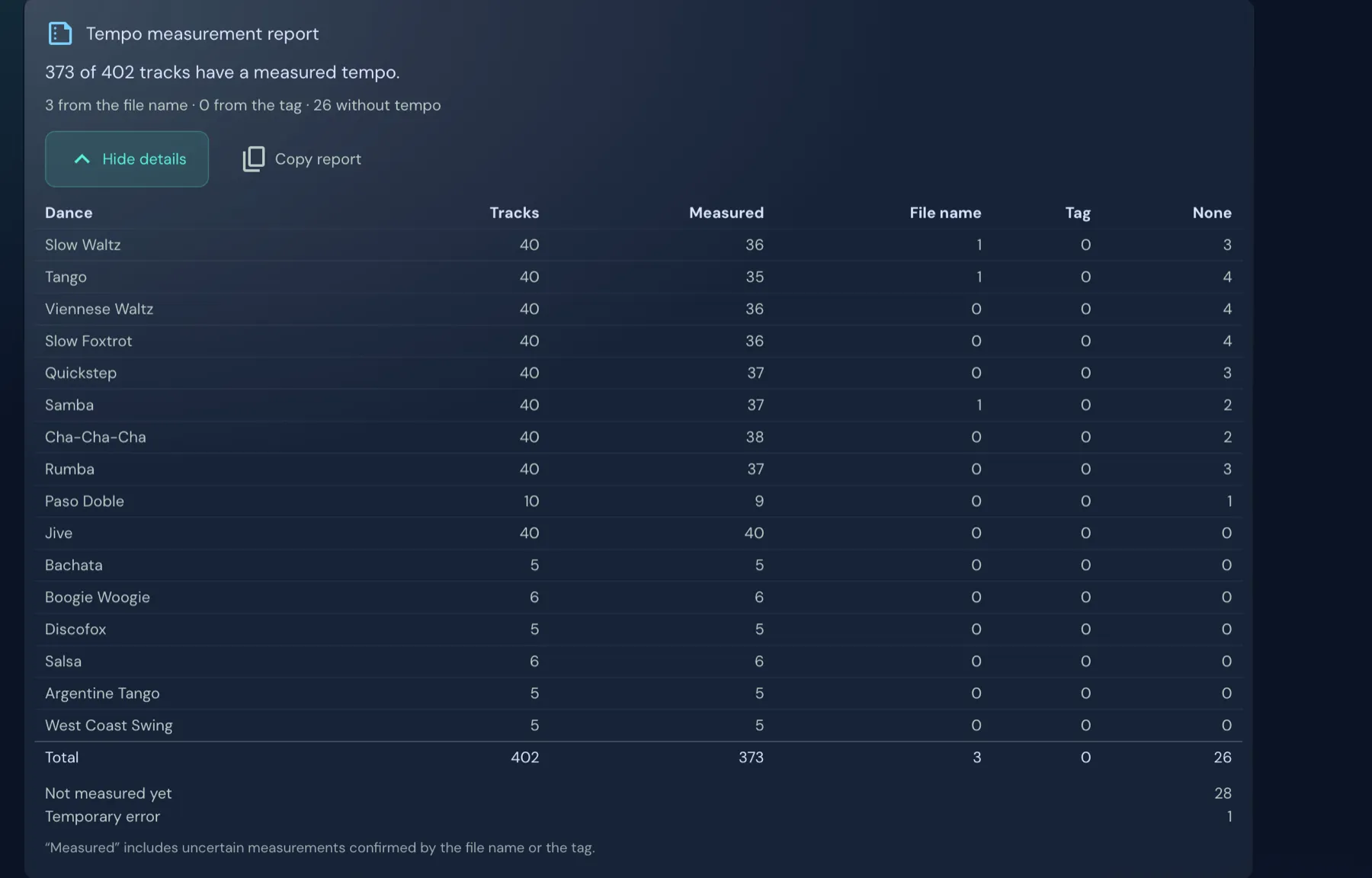This screenshot has height=878, width=1372.
Task: Click the total None value 26
Action: pyautogui.click(x=1223, y=757)
